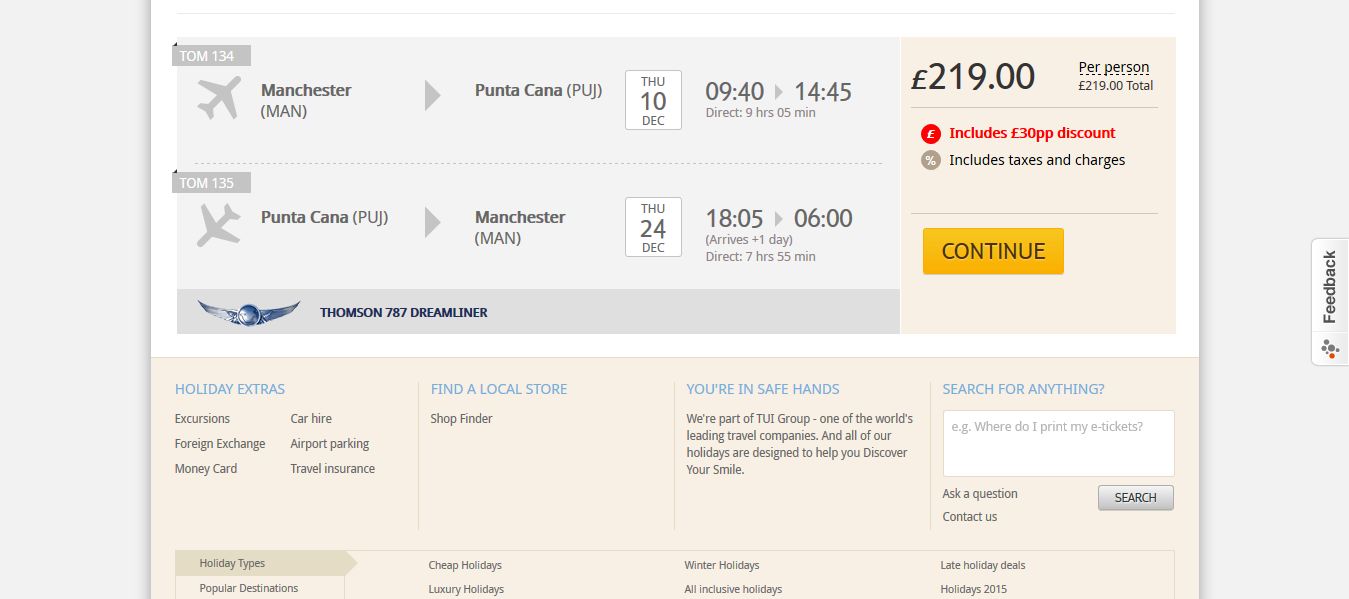Open the Feedback side tab
Viewport: 1349px width, 599px height.
pyautogui.click(x=1329, y=287)
